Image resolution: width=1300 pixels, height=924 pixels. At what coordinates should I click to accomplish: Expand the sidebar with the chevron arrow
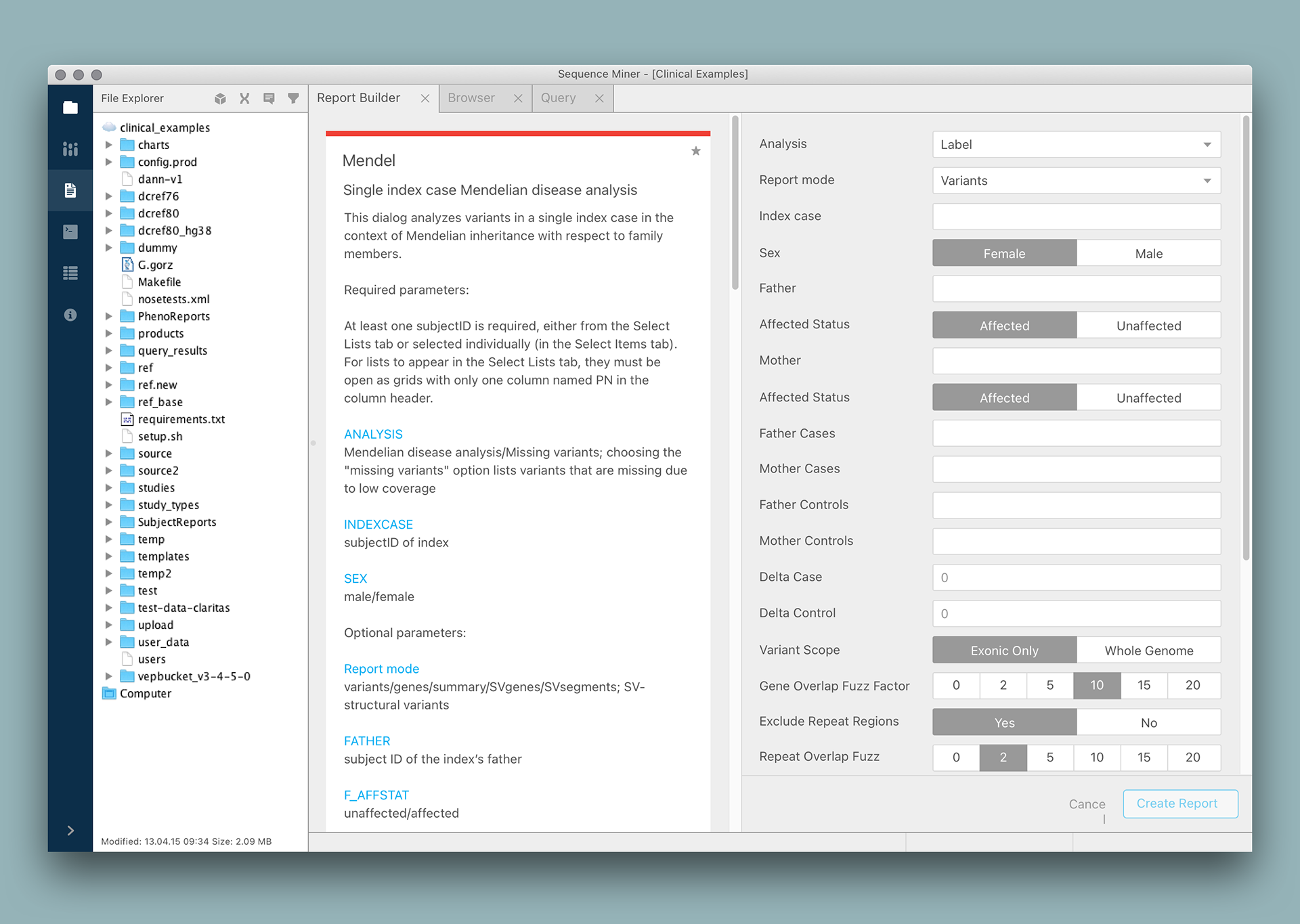(x=70, y=831)
